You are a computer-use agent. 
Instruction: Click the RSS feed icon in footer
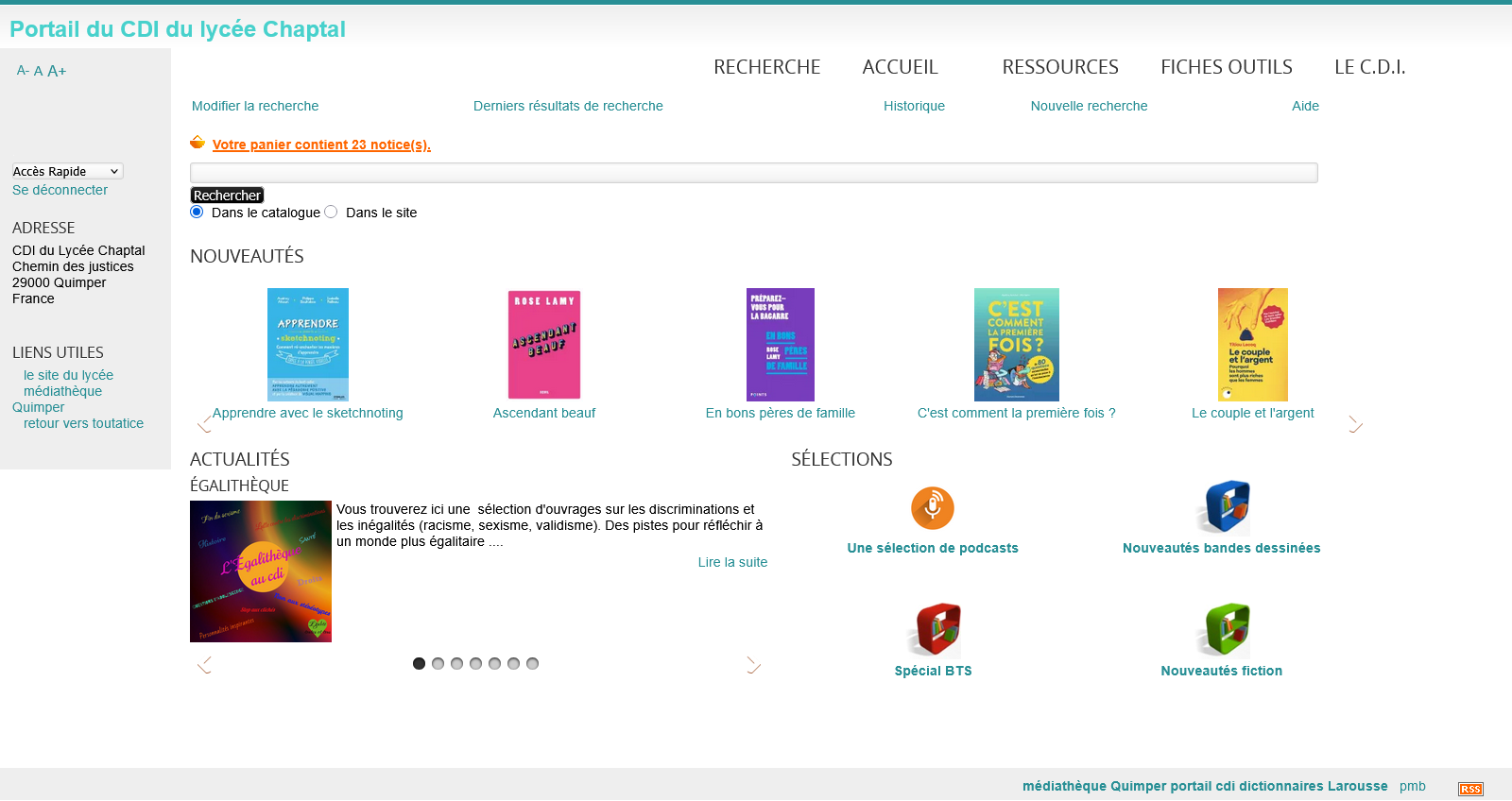(1470, 789)
